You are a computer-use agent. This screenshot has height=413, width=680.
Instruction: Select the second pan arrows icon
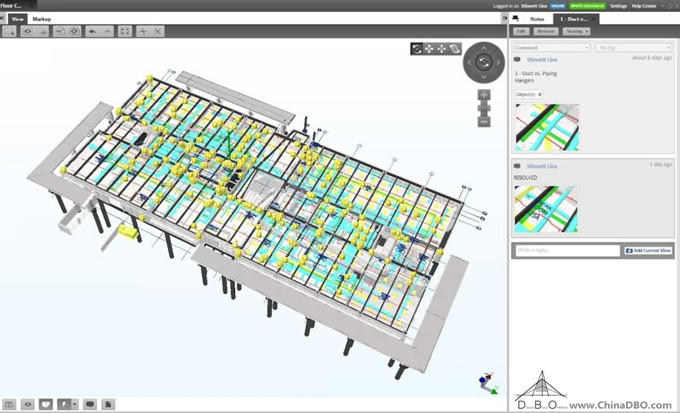[441, 49]
